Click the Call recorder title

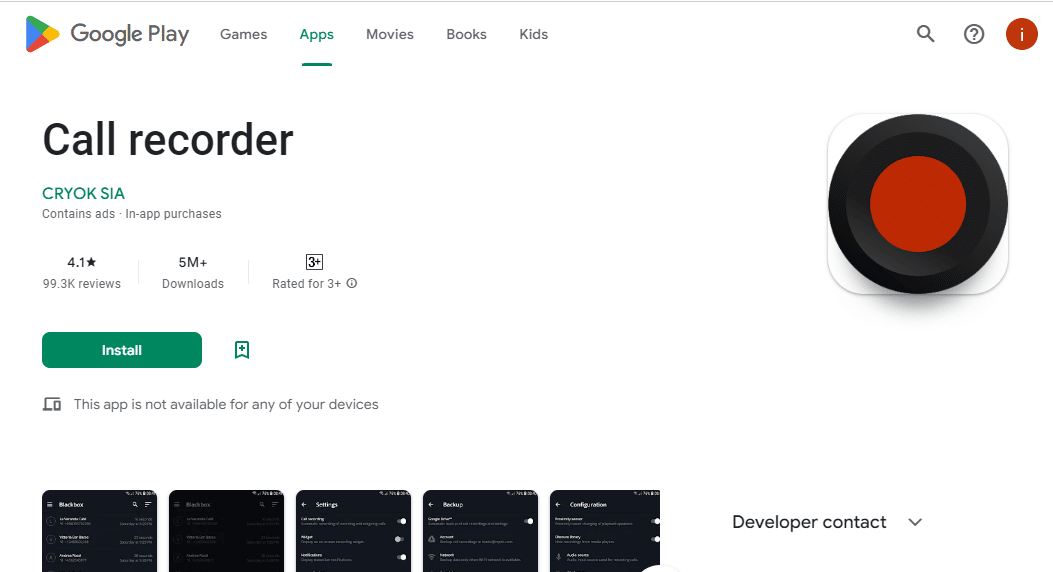(168, 140)
